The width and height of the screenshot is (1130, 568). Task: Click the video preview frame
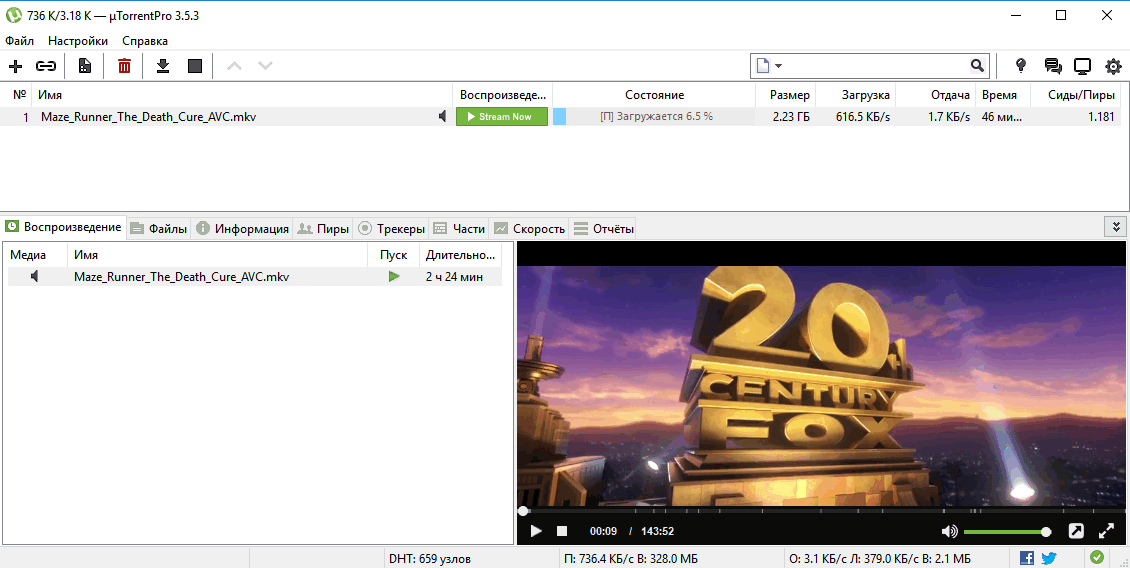tap(821, 386)
